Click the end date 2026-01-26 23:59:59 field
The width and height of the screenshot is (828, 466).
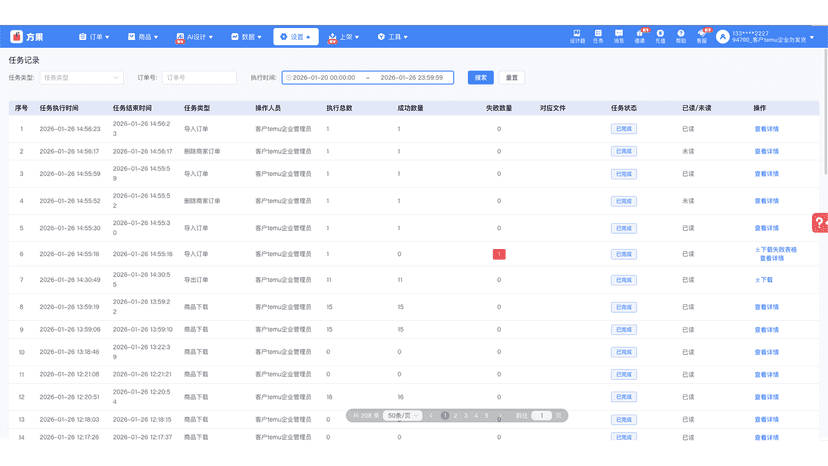(411, 78)
